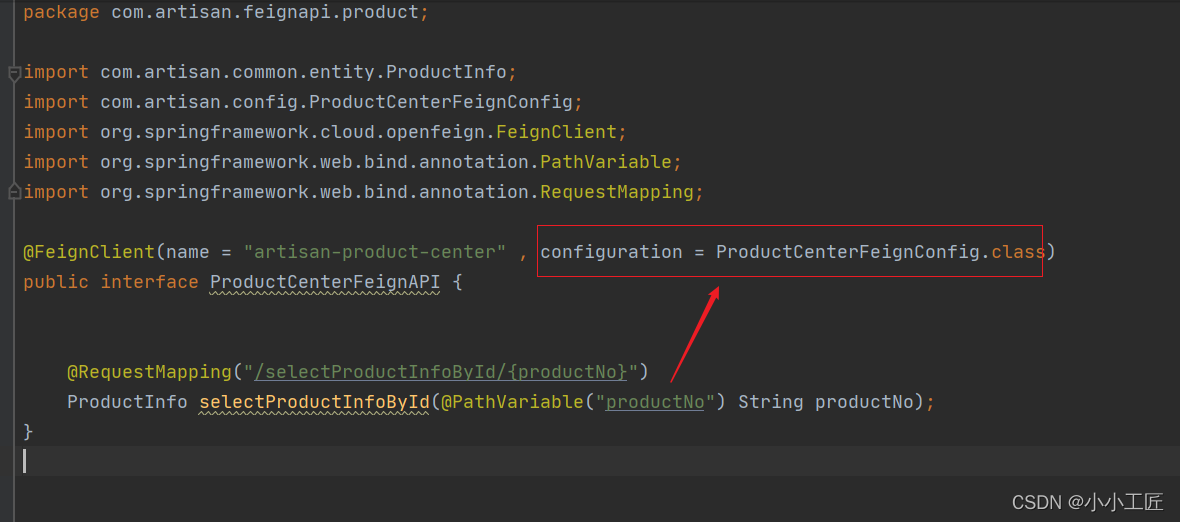The width and height of the screenshot is (1180, 522).
Task: Collapse the import block at first import line
Action: point(14,73)
